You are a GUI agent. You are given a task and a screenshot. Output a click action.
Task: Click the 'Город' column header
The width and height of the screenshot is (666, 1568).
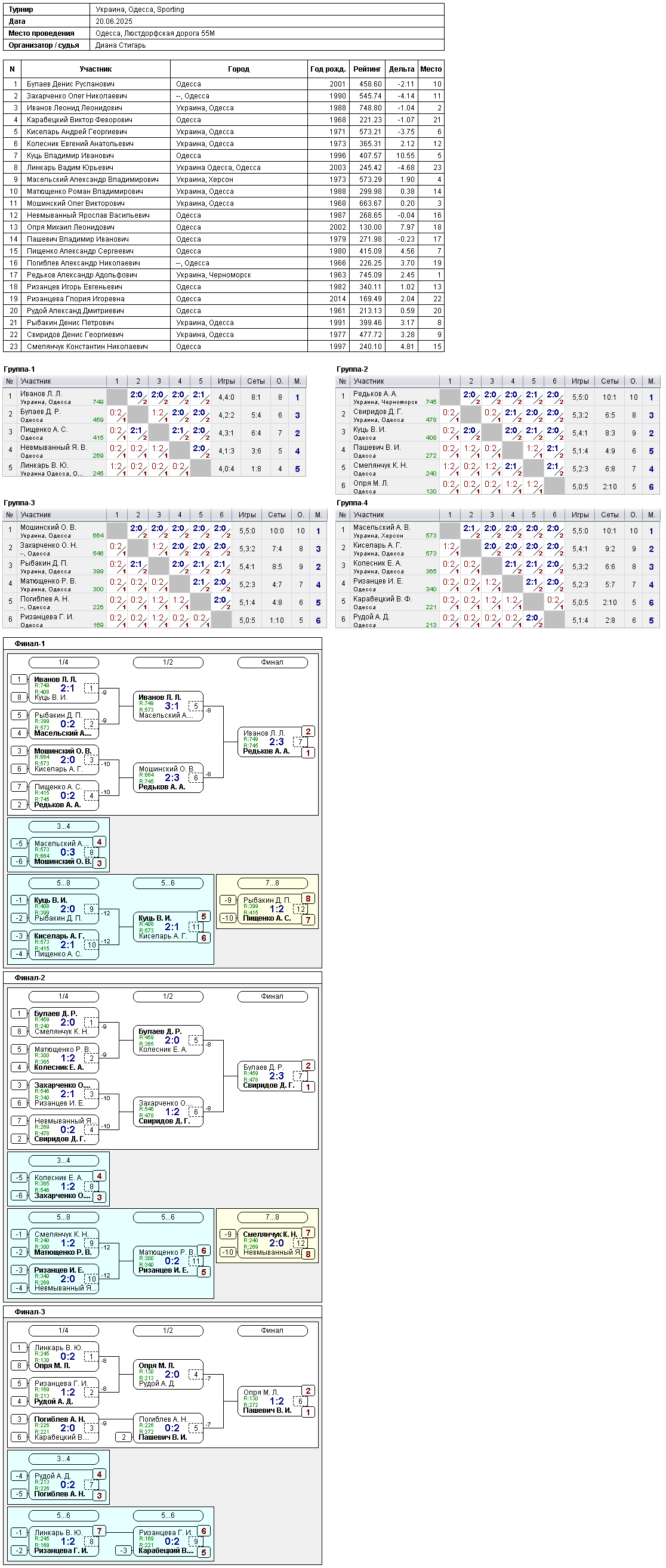coord(239,69)
